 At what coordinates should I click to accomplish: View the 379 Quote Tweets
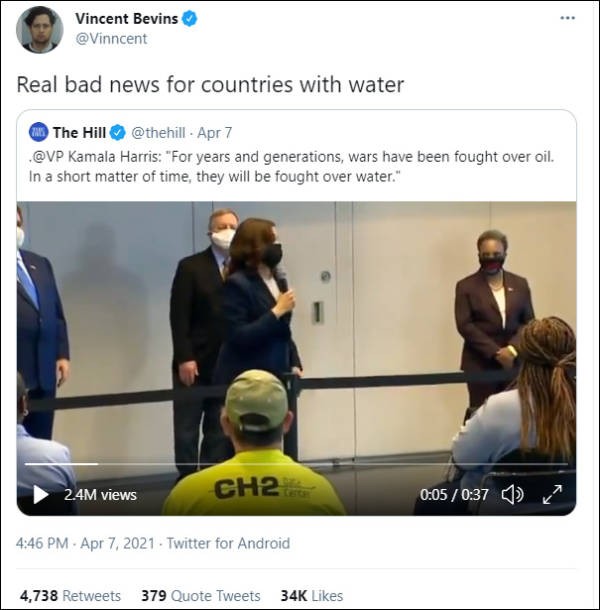(200, 595)
